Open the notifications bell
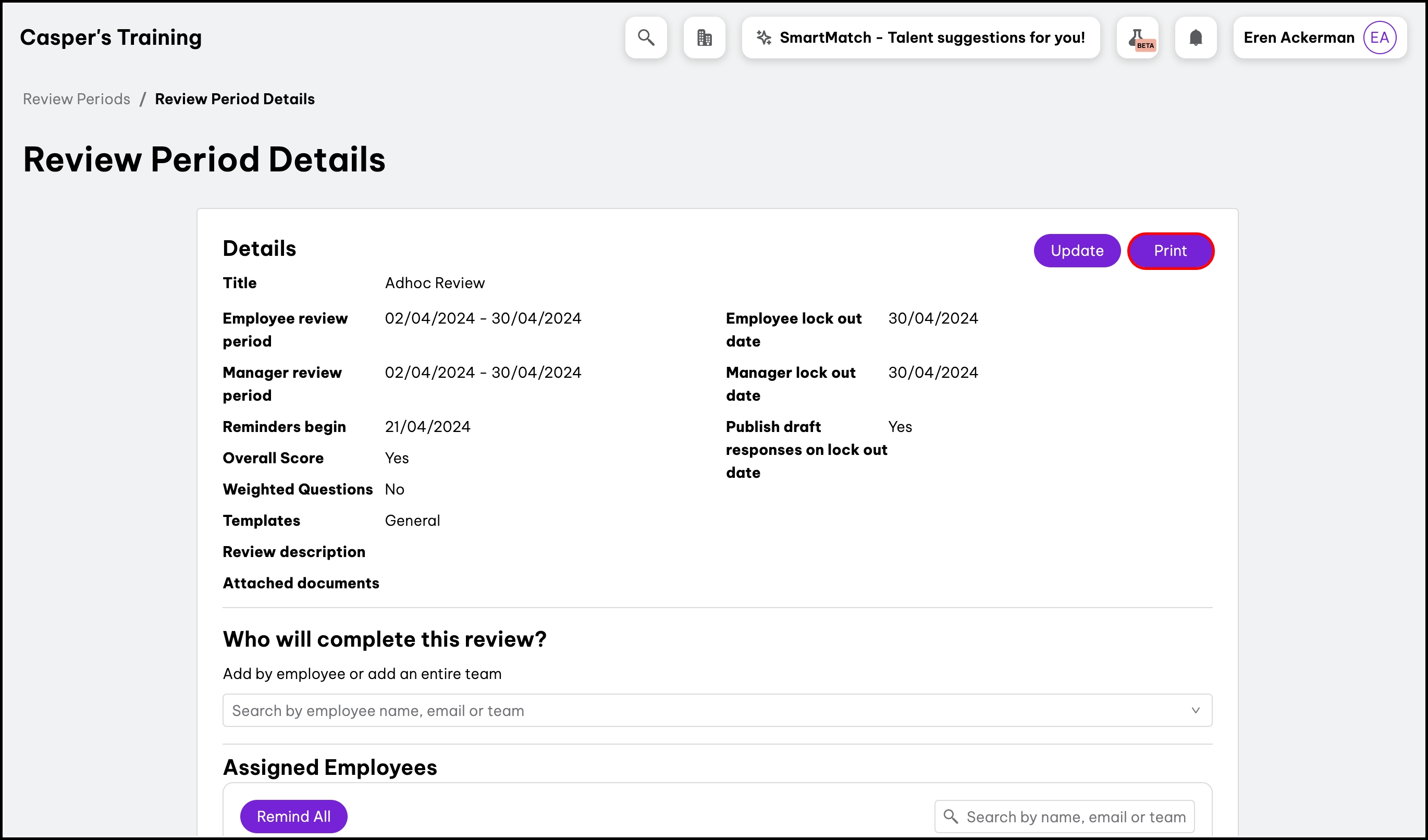This screenshot has width=1428, height=840. pyautogui.click(x=1196, y=38)
